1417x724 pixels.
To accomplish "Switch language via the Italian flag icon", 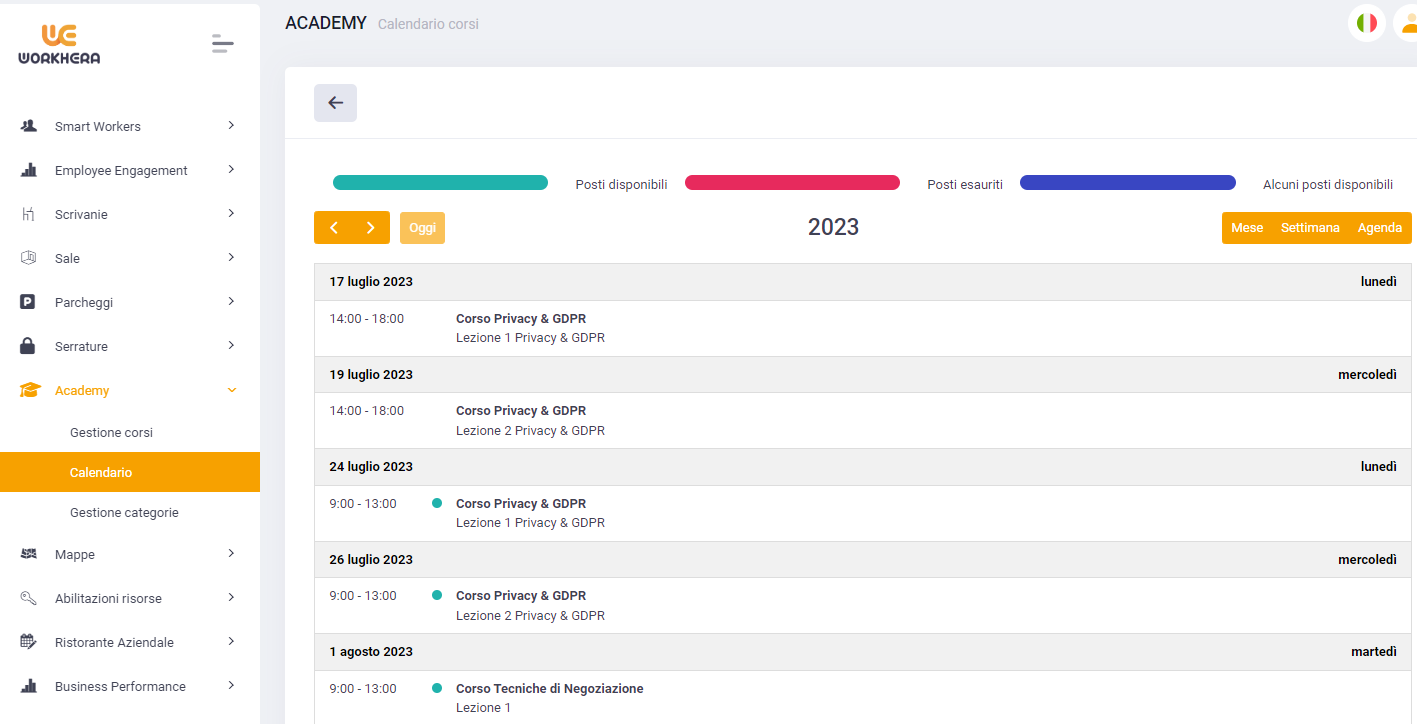I will point(1366,23).
